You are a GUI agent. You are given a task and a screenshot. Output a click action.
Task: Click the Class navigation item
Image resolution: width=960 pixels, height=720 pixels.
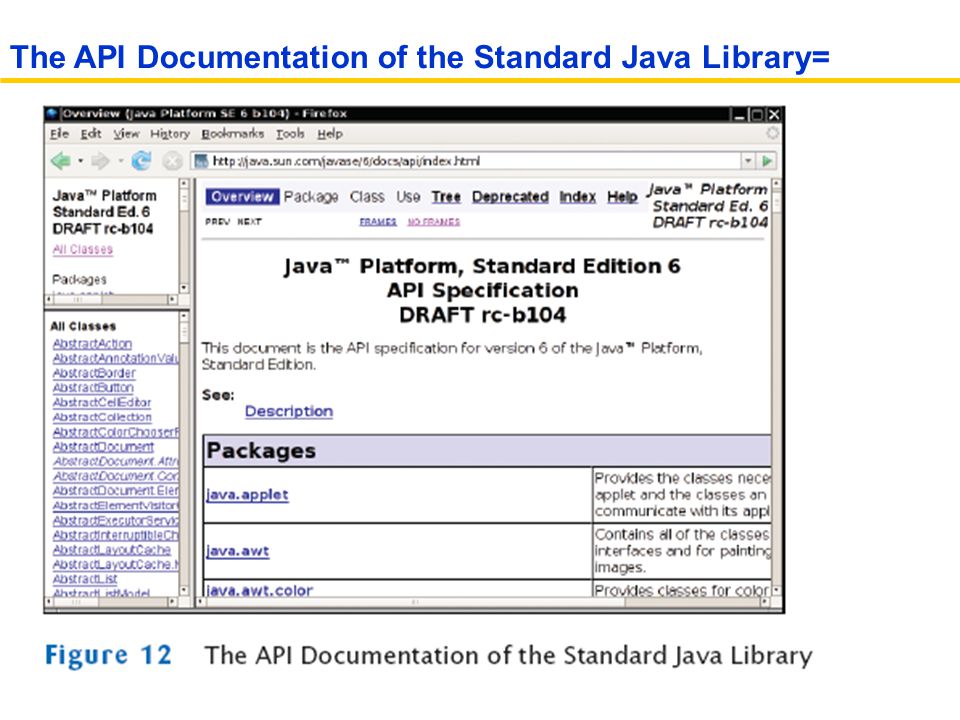click(x=367, y=197)
